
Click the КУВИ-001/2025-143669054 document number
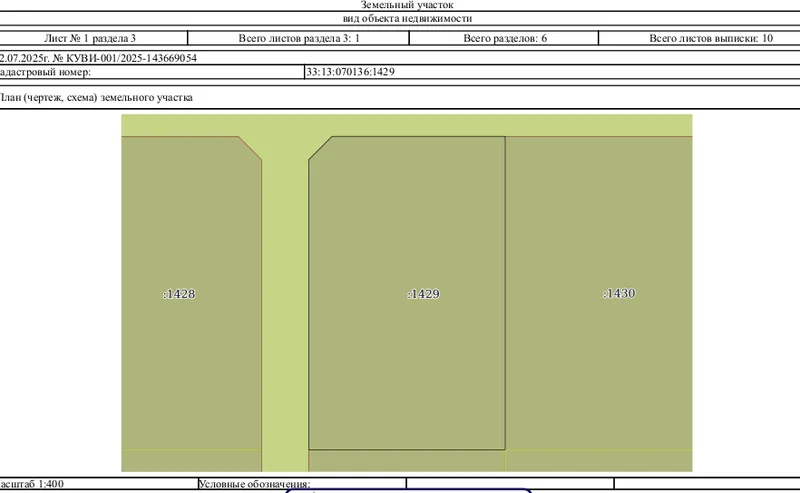[132, 58]
